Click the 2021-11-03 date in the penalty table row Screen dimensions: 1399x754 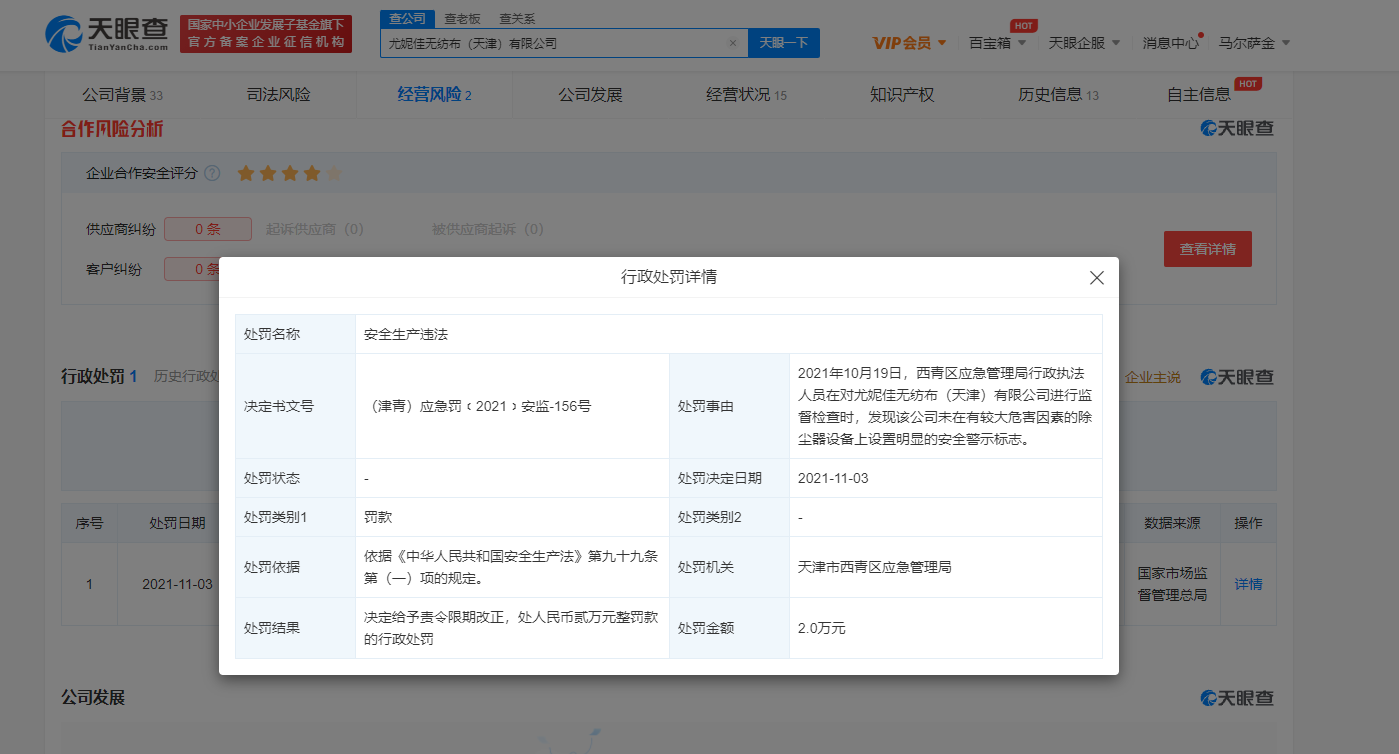177,584
